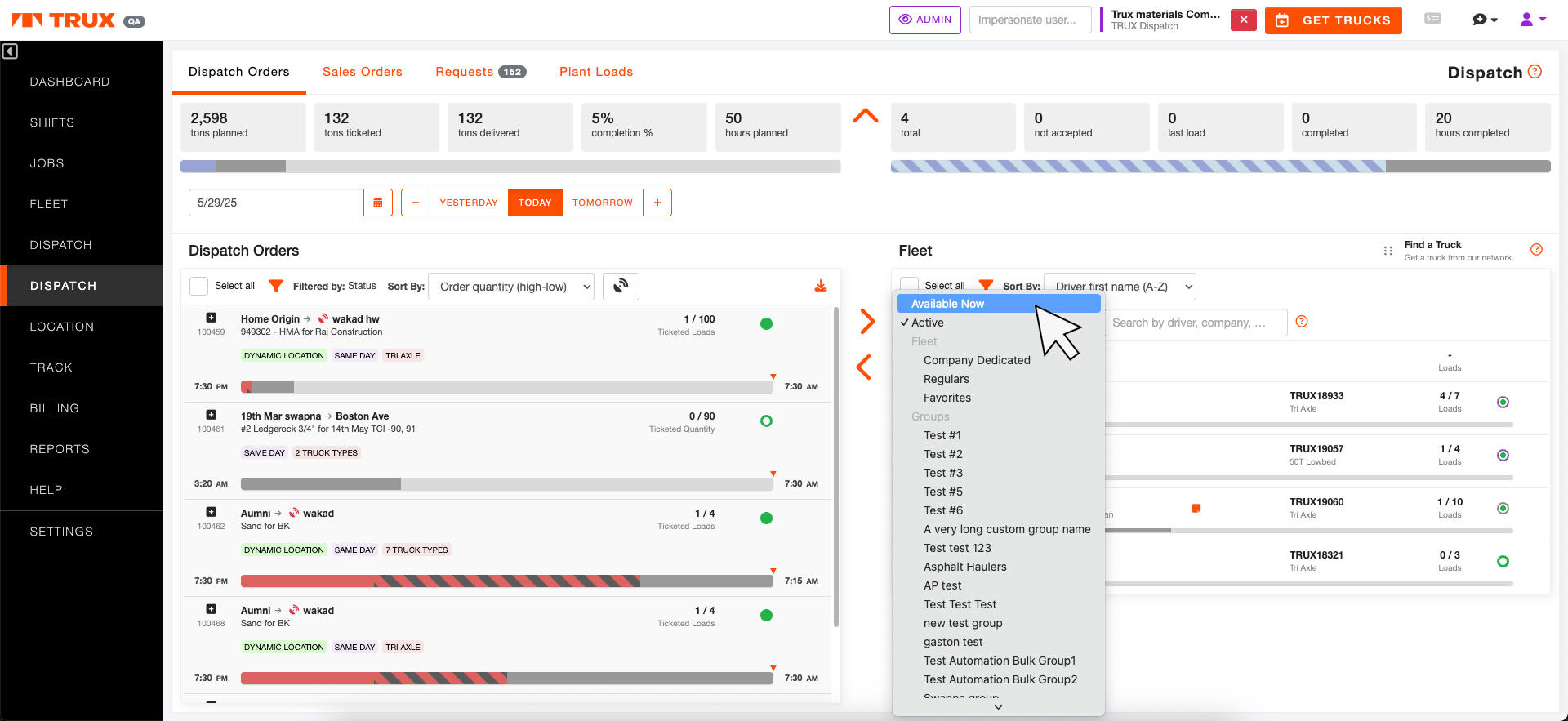
Task: Click the TOMORROW date button
Action: click(x=602, y=203)
